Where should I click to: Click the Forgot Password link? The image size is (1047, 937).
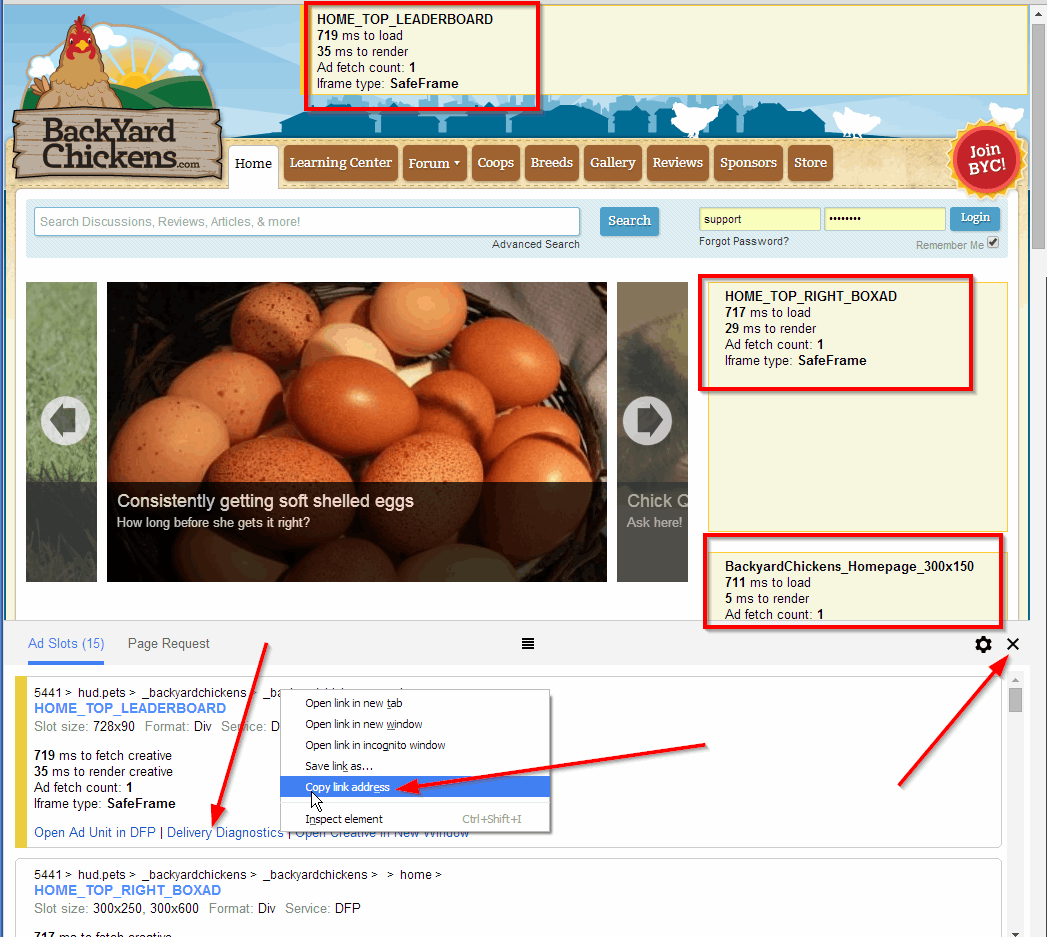tap(743, 241)
